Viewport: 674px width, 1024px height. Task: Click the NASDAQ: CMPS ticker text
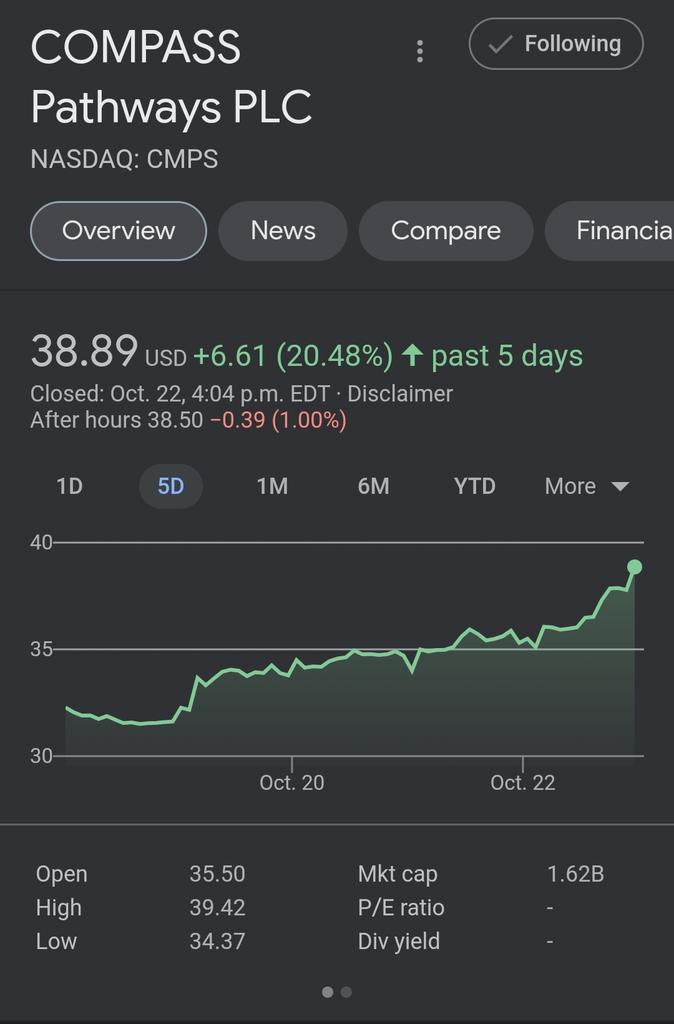coord(124,159)
